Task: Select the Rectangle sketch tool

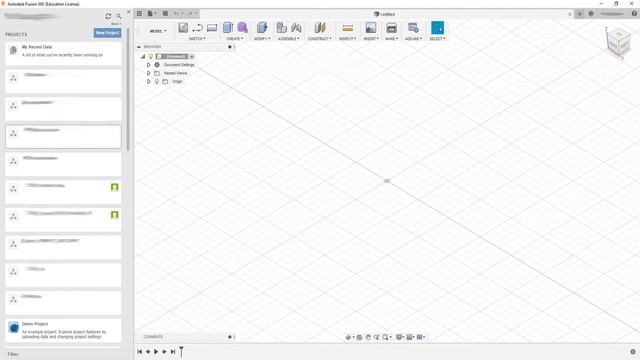Action: point(212,27)
